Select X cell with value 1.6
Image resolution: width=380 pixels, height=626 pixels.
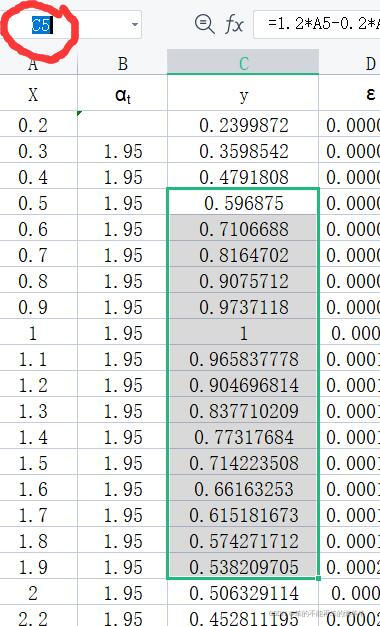[39, 489]
